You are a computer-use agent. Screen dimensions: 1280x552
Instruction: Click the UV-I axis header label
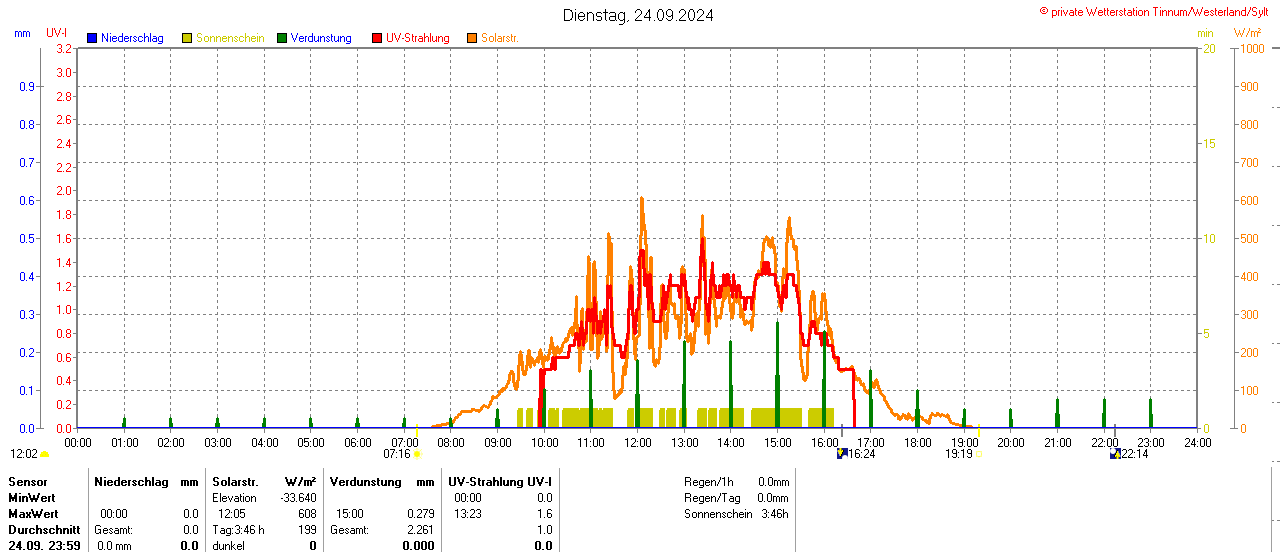click(57, 33)
